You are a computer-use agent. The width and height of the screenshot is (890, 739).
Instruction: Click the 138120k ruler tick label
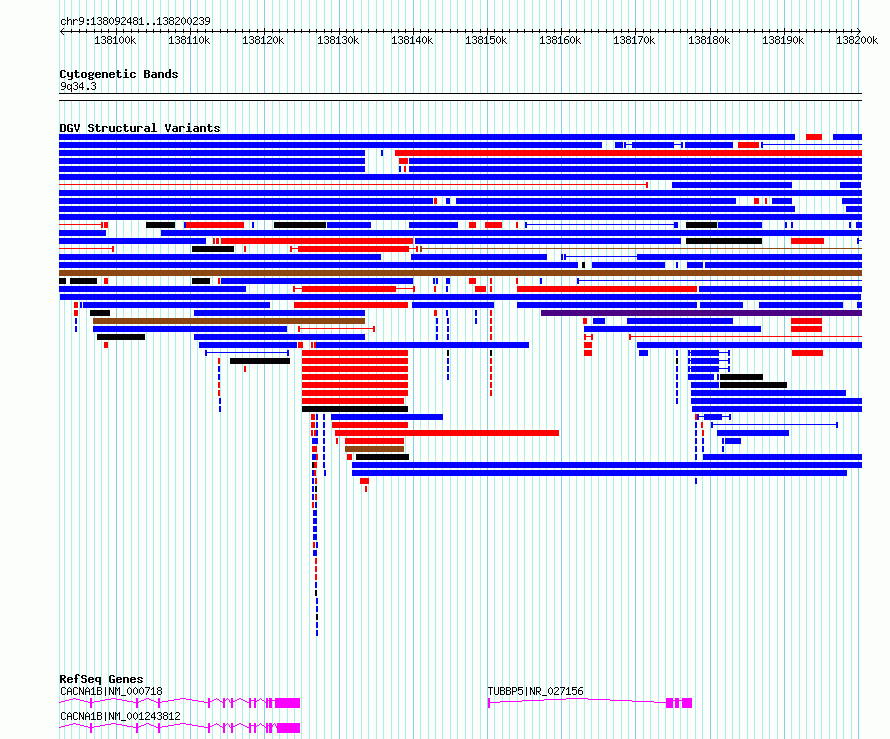pyautogui.click(x=263, y=40)
